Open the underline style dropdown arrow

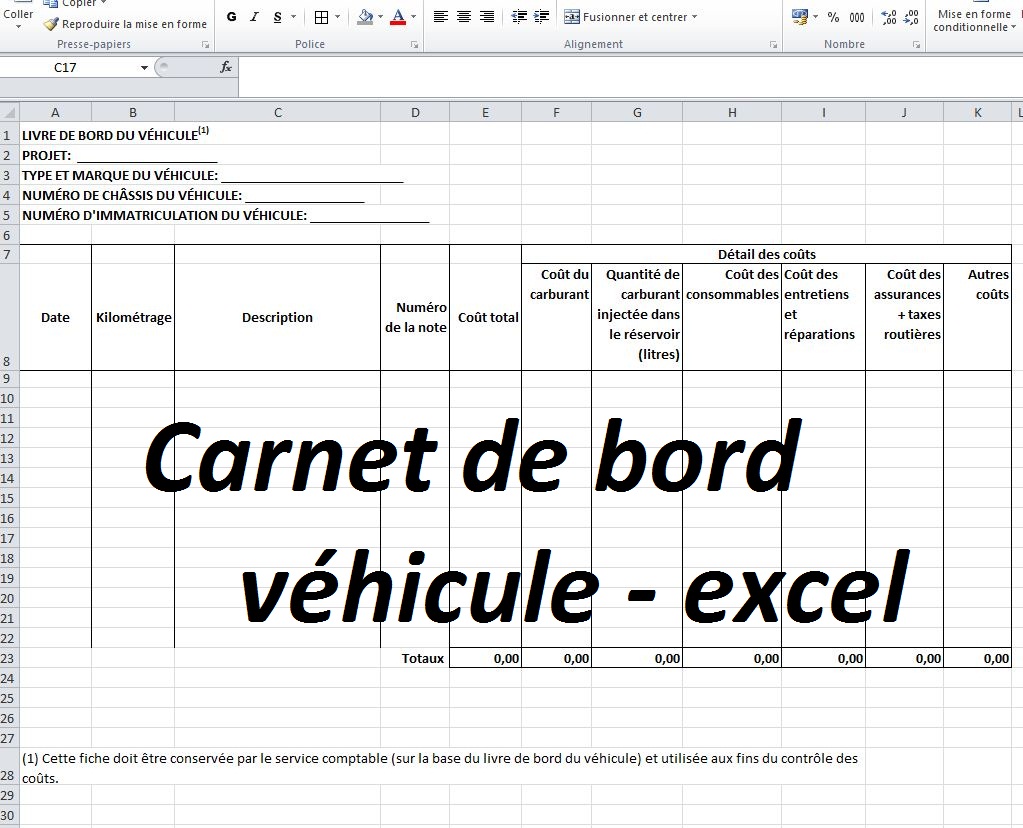[x=293, y=17]
